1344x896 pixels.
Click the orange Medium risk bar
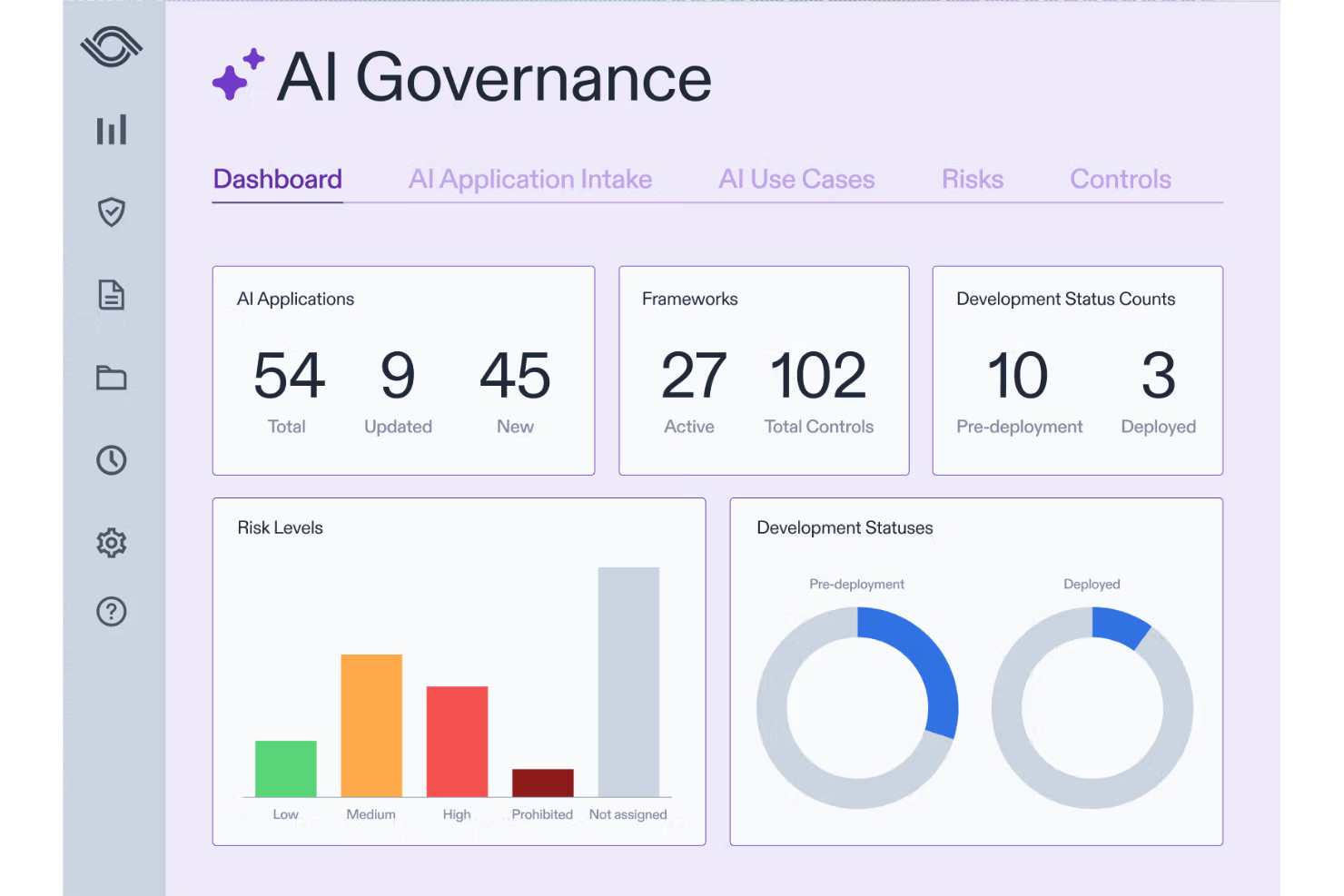(x=371, y=725)
